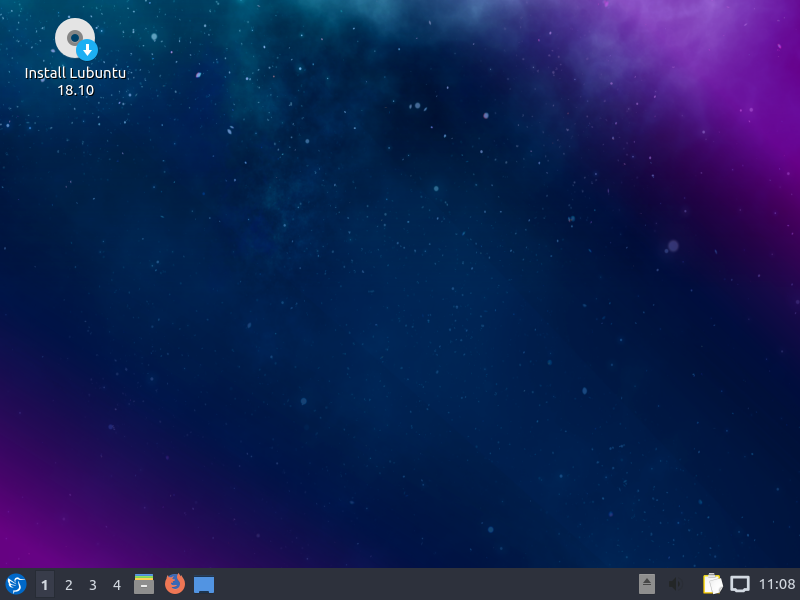
Task: Select the Install Lubuntu 18.10 disc icon
Action: [75, 39]
